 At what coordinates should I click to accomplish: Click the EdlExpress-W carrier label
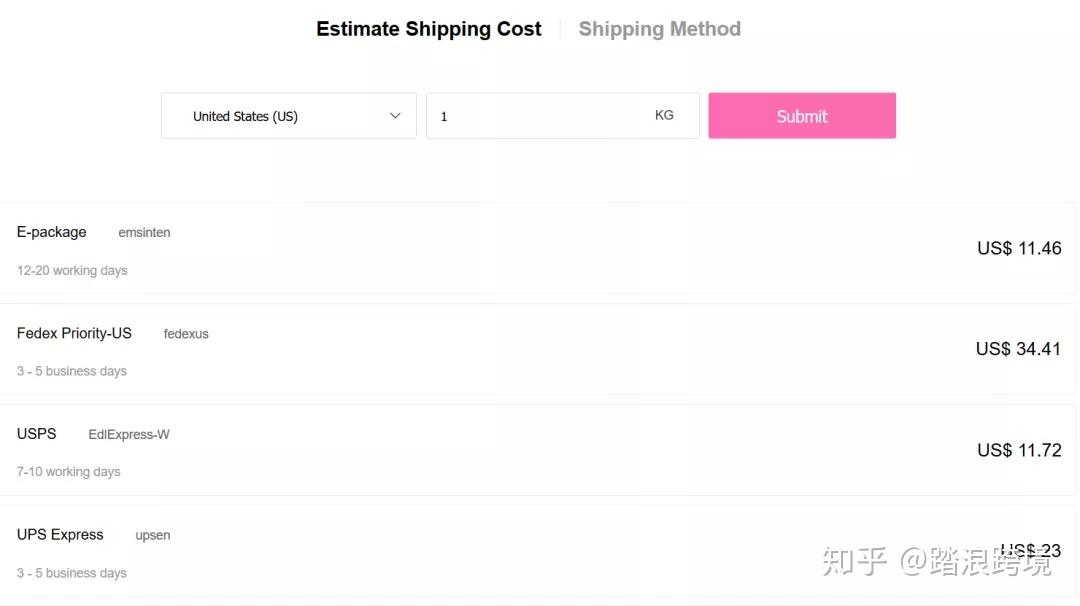(129, 435)
